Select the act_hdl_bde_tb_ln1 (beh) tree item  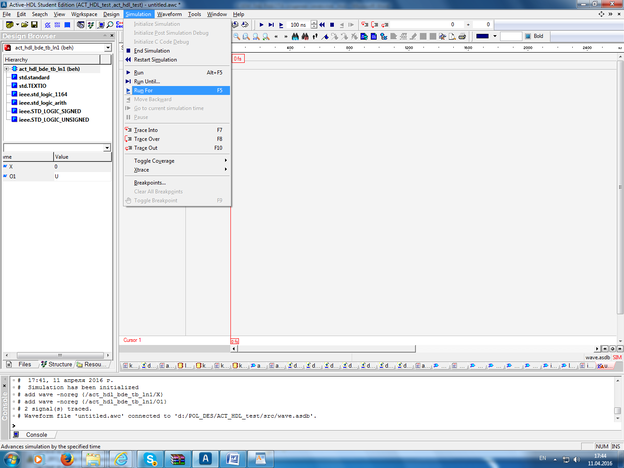(x=50, y=69)
